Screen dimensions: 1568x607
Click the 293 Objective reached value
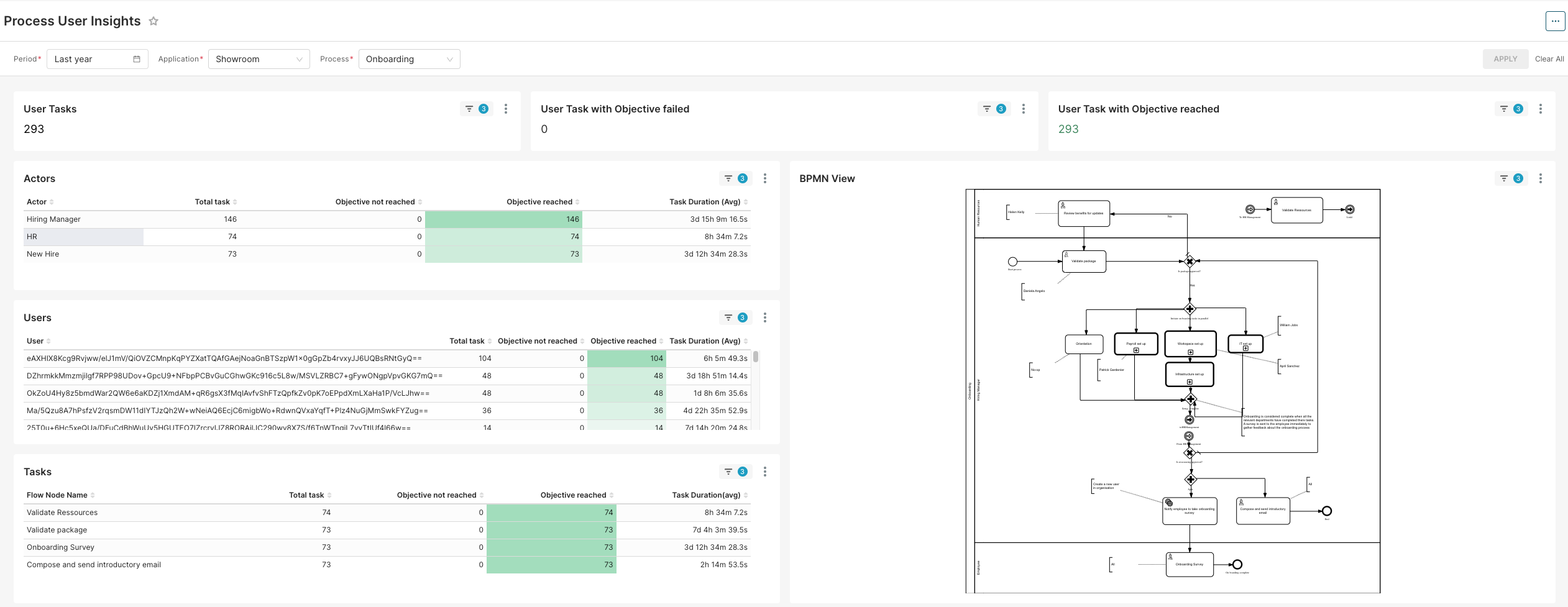pos(1068,129)
